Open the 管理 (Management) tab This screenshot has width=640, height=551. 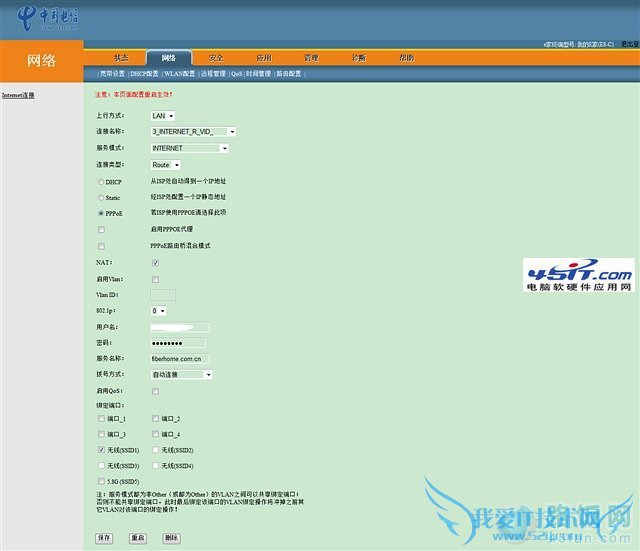(x=311, y=58)
